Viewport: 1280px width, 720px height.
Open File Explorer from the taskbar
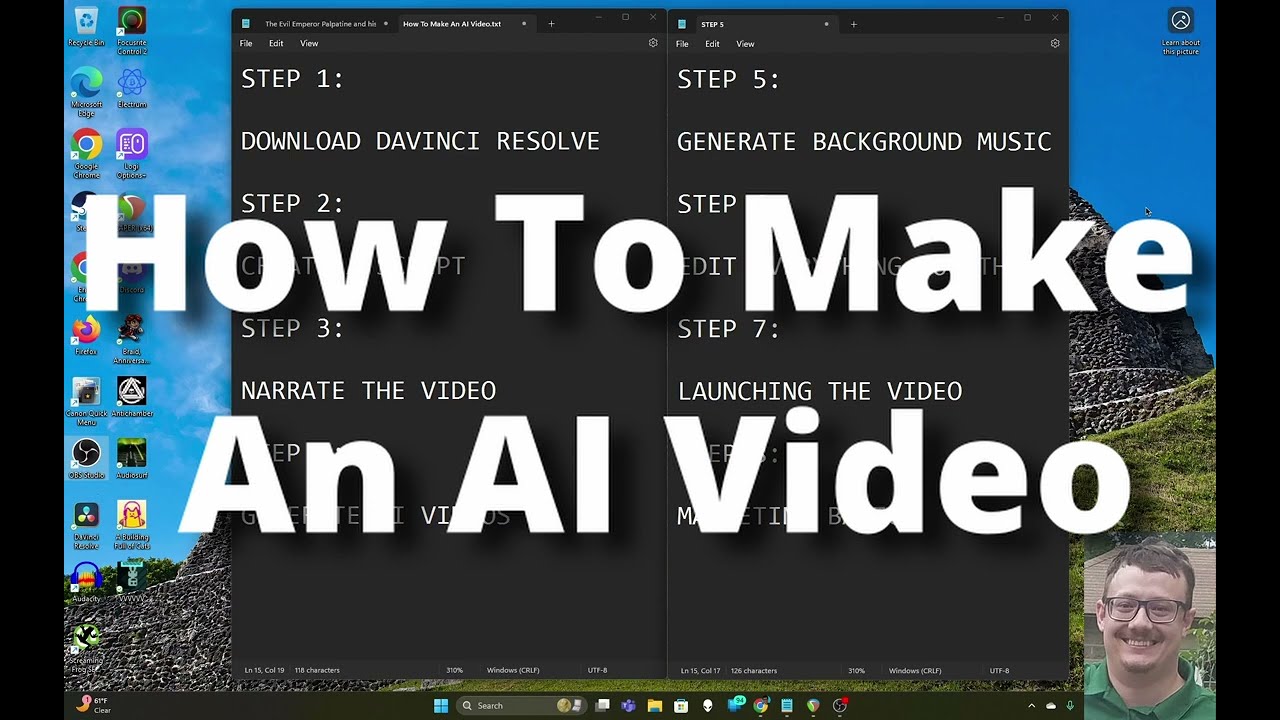coord(655,705)
